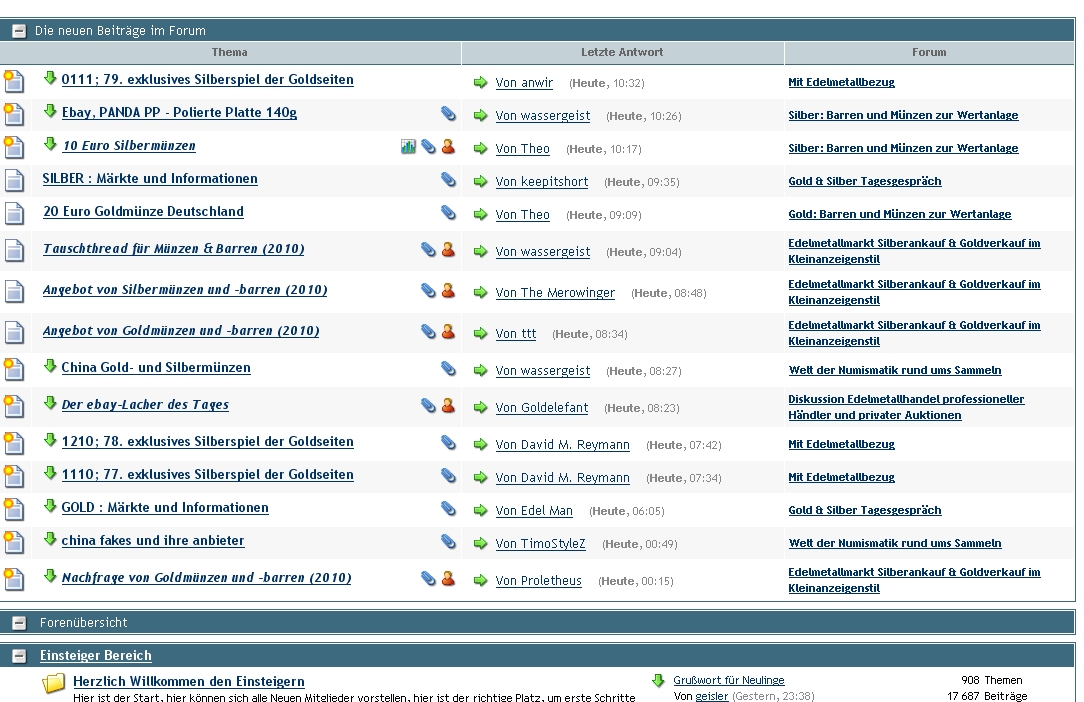Jump to first unread post in '0111; 79. exklusives Silberspiel'
1084x702 pixels.
point(50,77)
